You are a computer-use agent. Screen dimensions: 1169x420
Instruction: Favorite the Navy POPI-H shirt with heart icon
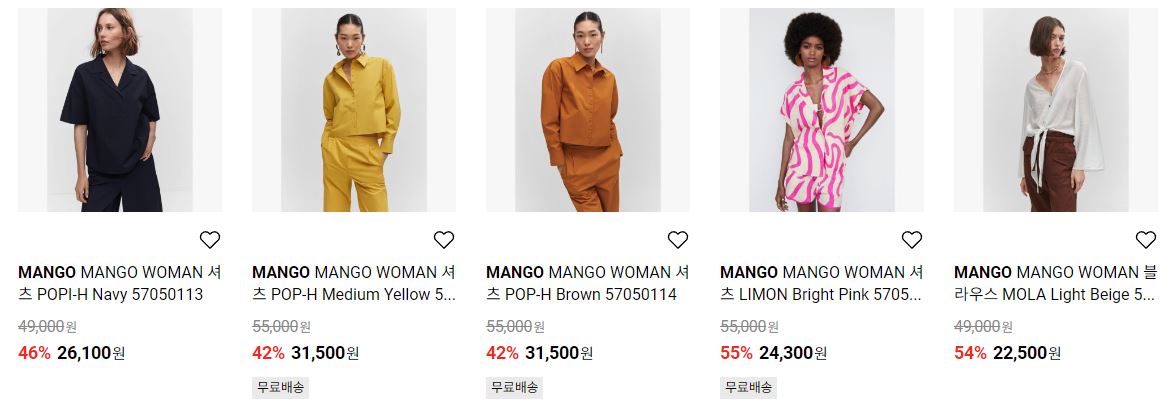pos(209,239)
